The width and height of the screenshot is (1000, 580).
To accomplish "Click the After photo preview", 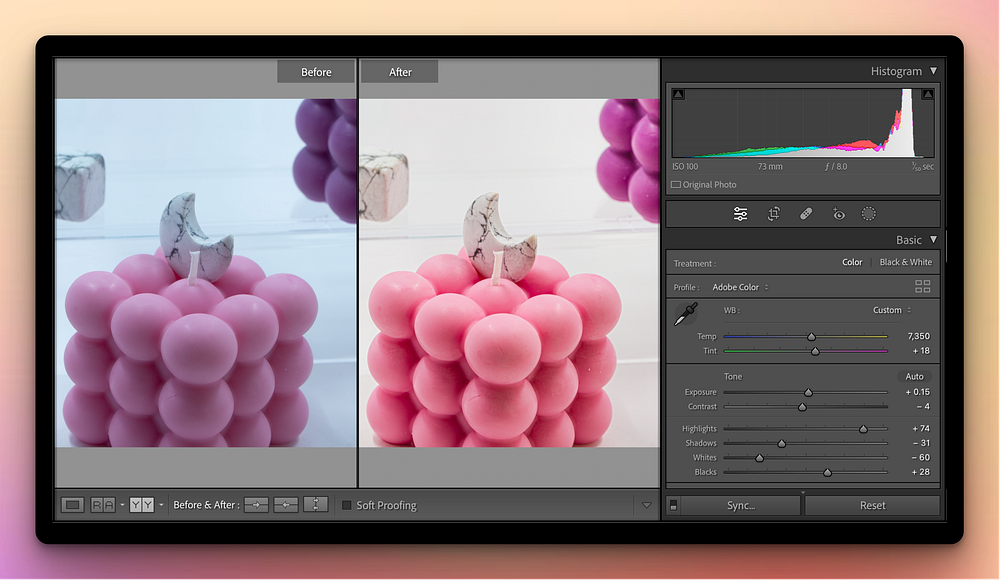I will tap(509, 272).
